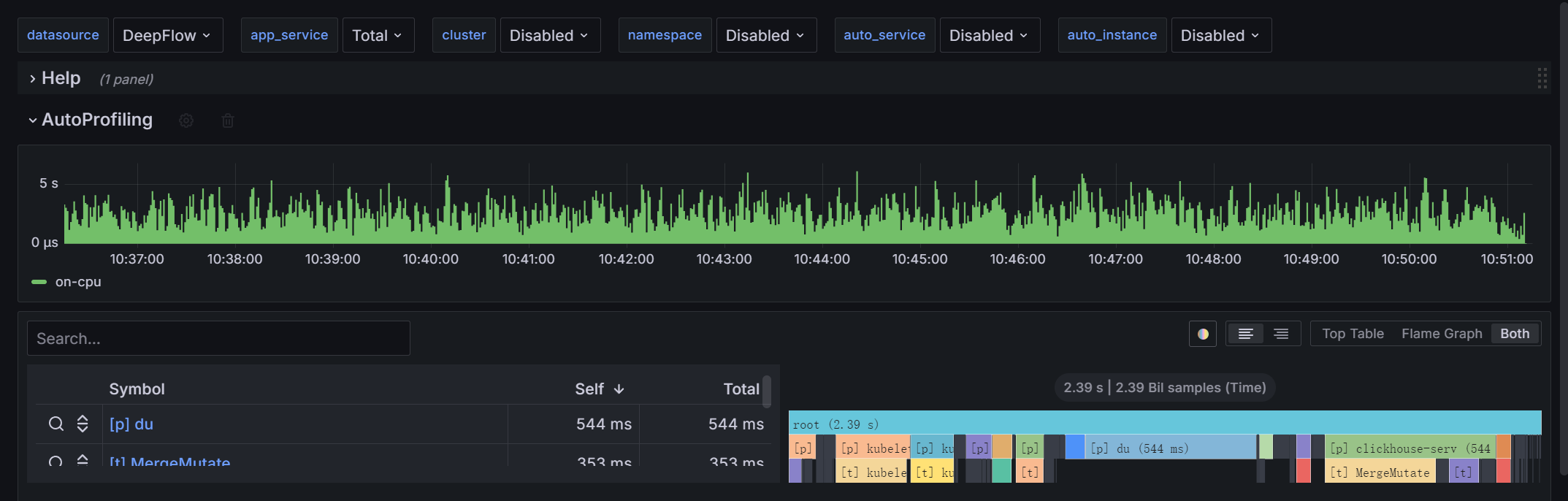Click the auto_instance variable label
This screenshot has height=501, width=1568.
(x=1112, y=35)
